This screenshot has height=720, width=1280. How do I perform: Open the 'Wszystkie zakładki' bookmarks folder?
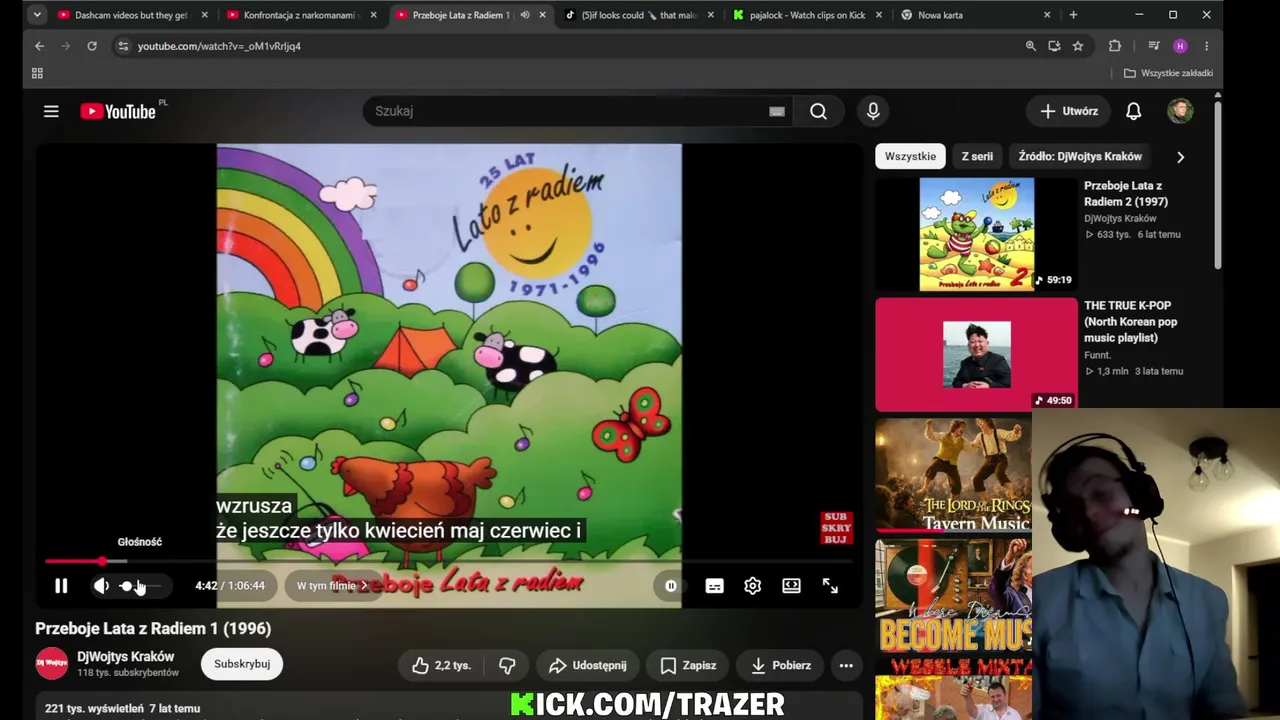1168,73
